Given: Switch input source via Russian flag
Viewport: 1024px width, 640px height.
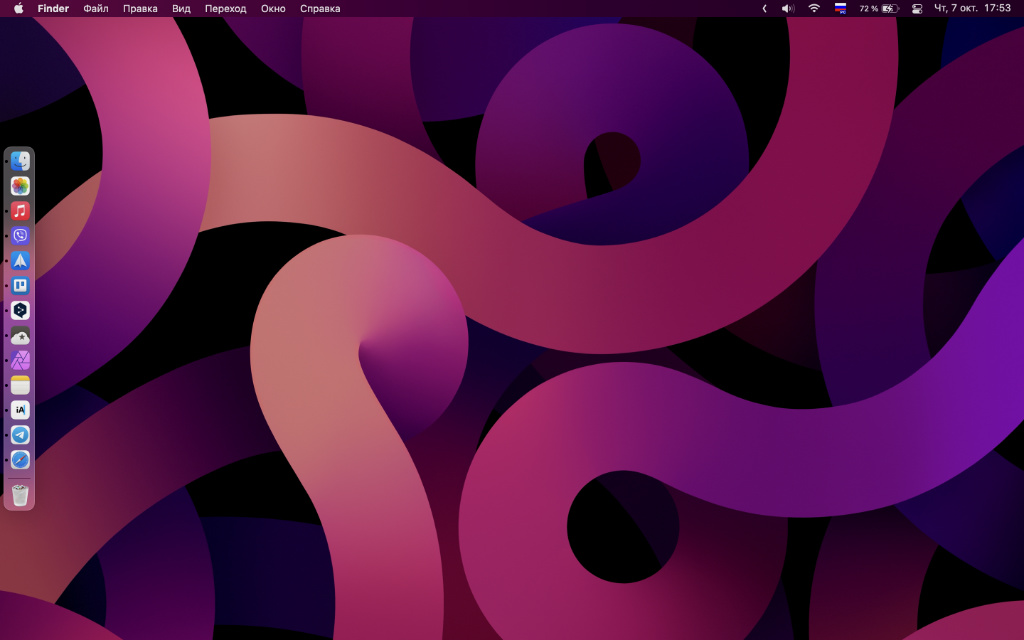Looking at the screenshot, I should 840,8.
